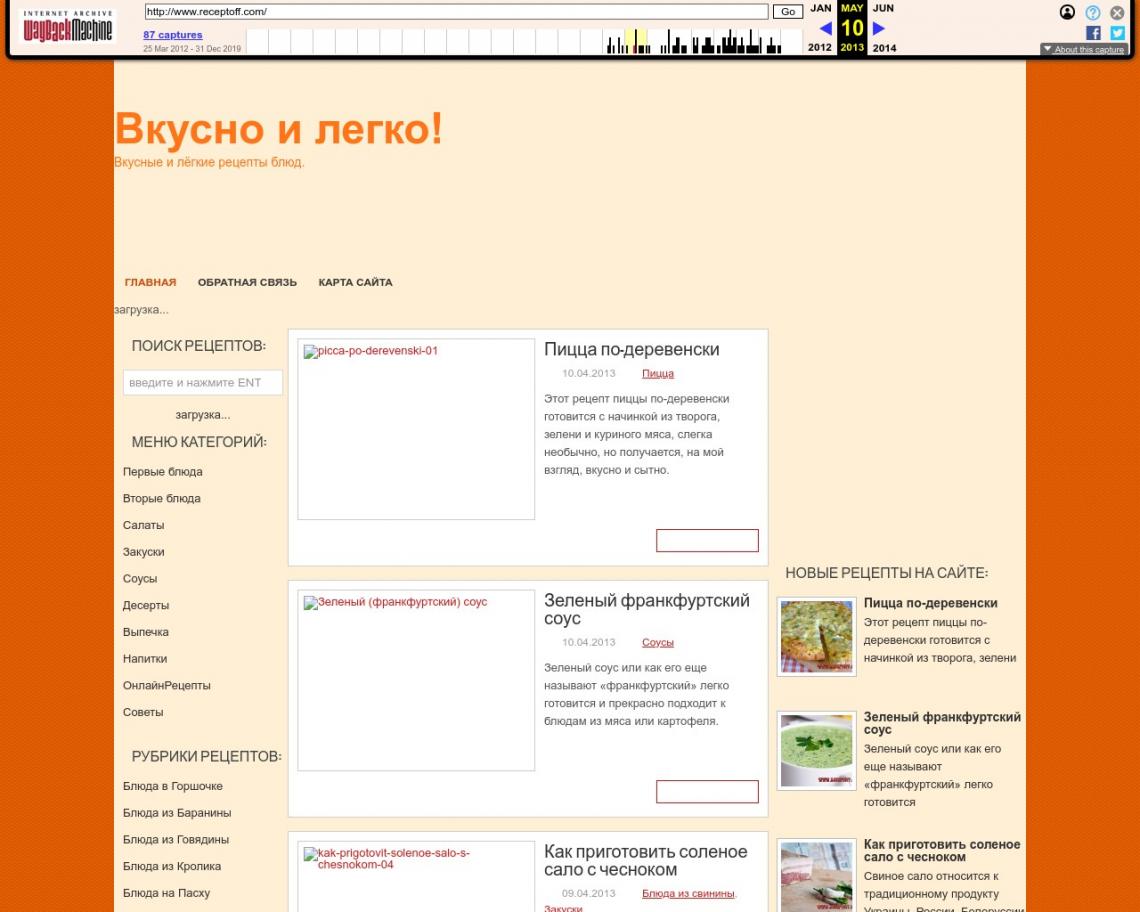Click salted lard thumbnail in new recipes
This screenshot has height=912, width=1140.
coord(816,876)
